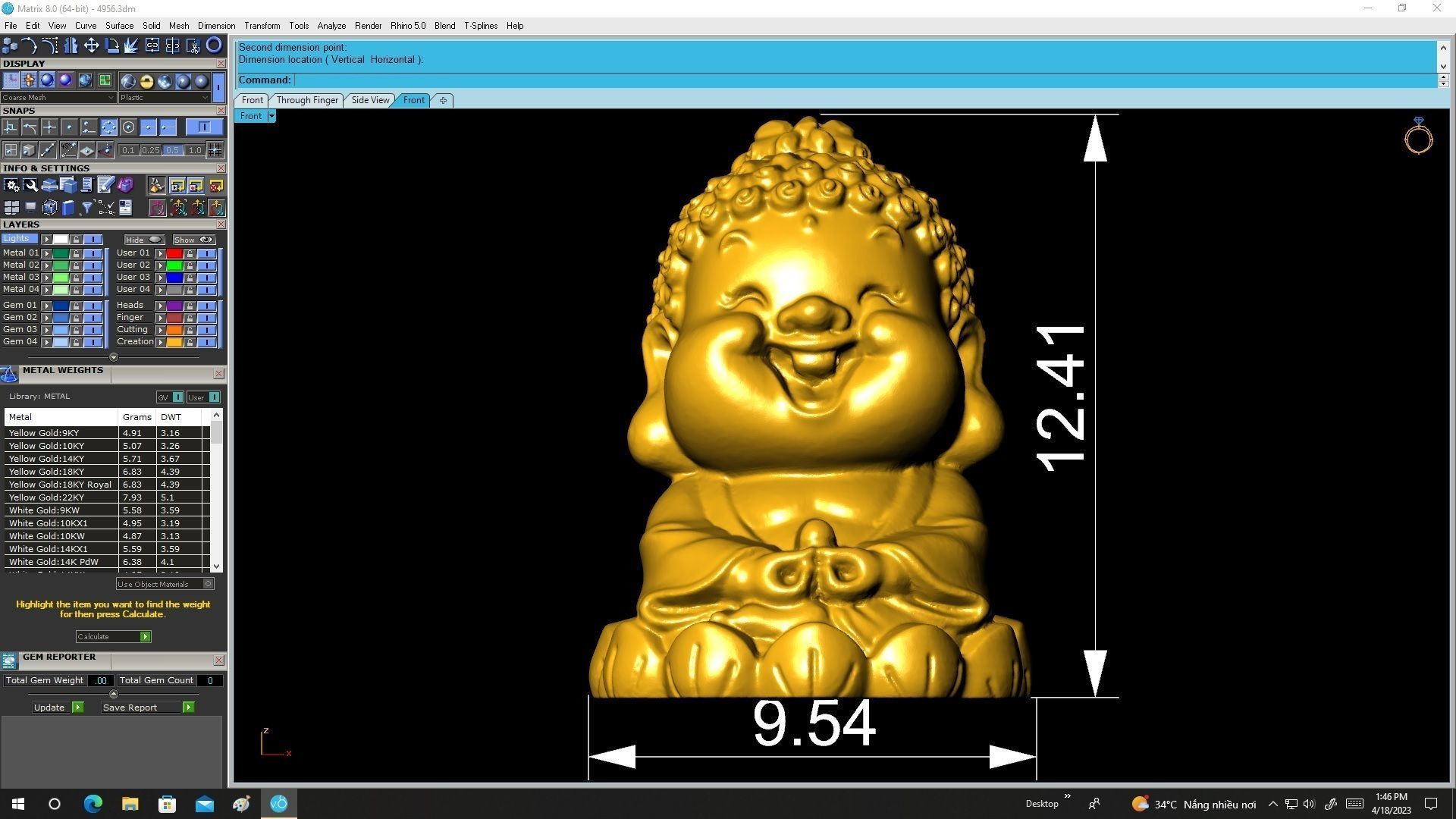Image resolution: width=1456 pixels, height=819 pixels.
Task: Open the Plastic material dropdown
Action: (x=164, y=98)
